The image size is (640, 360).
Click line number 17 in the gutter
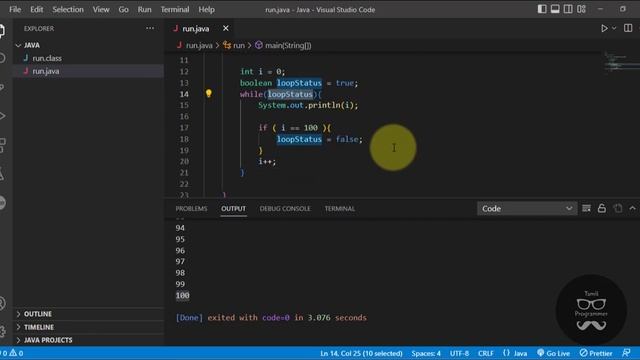(184, 128)
